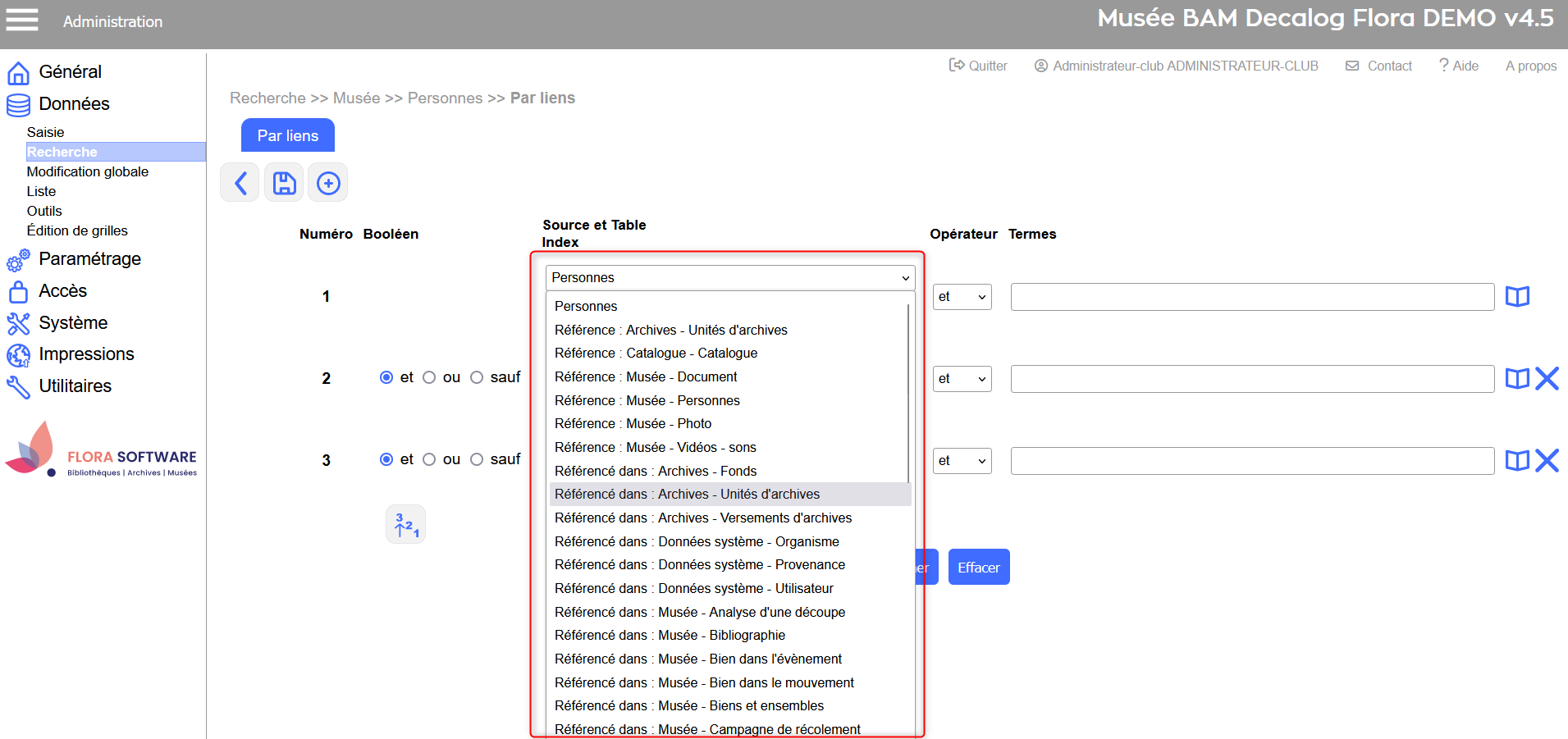Select 'ou' radio in row 2
The image size is (1568, 739).
pos(429,377)
